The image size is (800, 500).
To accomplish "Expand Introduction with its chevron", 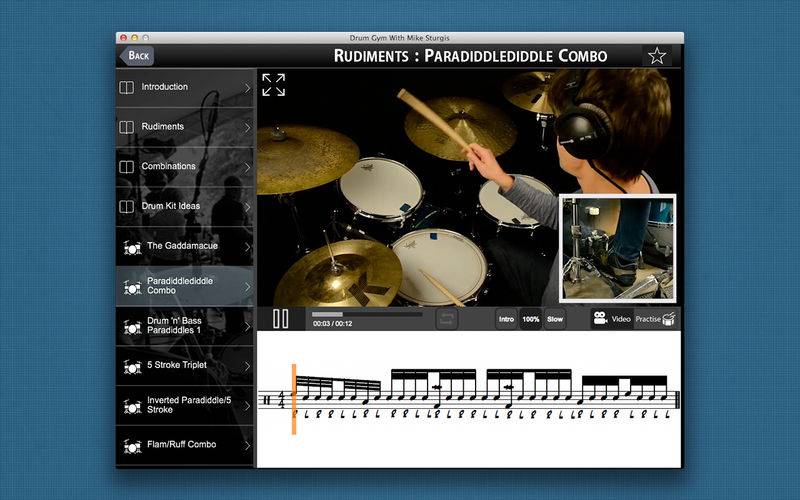I will tap(247, 88).
